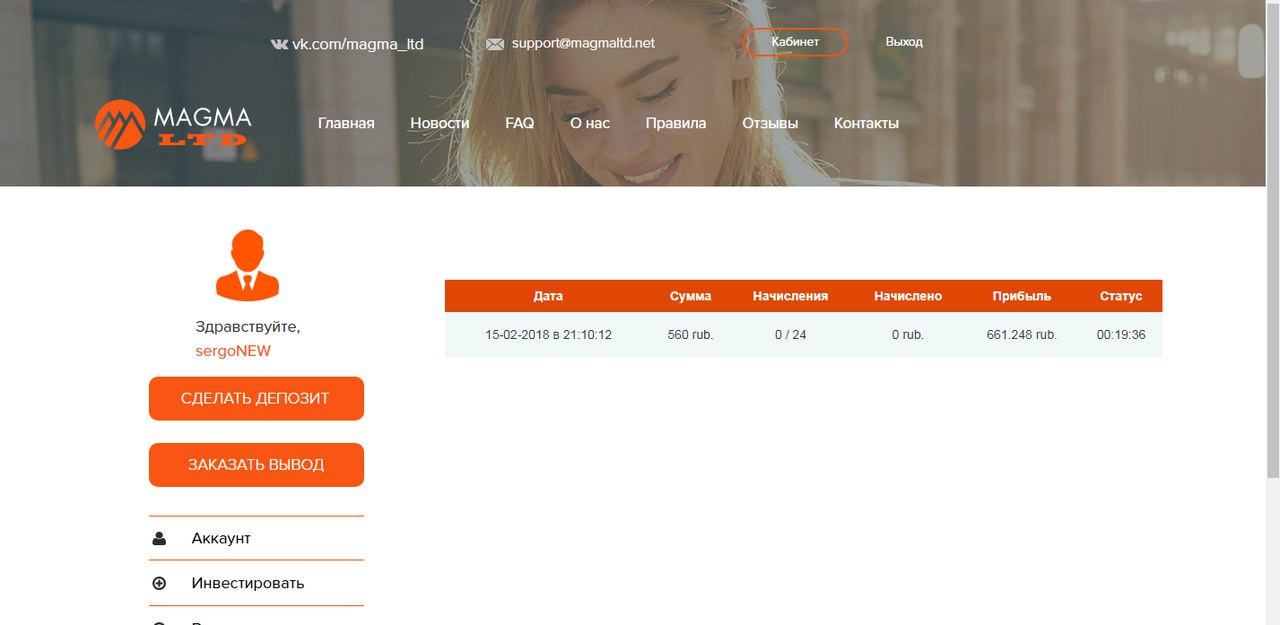Screen dimensions: 1280x625
Task: Click the ЗАКАЗАТЬ ВЫВОД button
Action: (x=256, y=465)
